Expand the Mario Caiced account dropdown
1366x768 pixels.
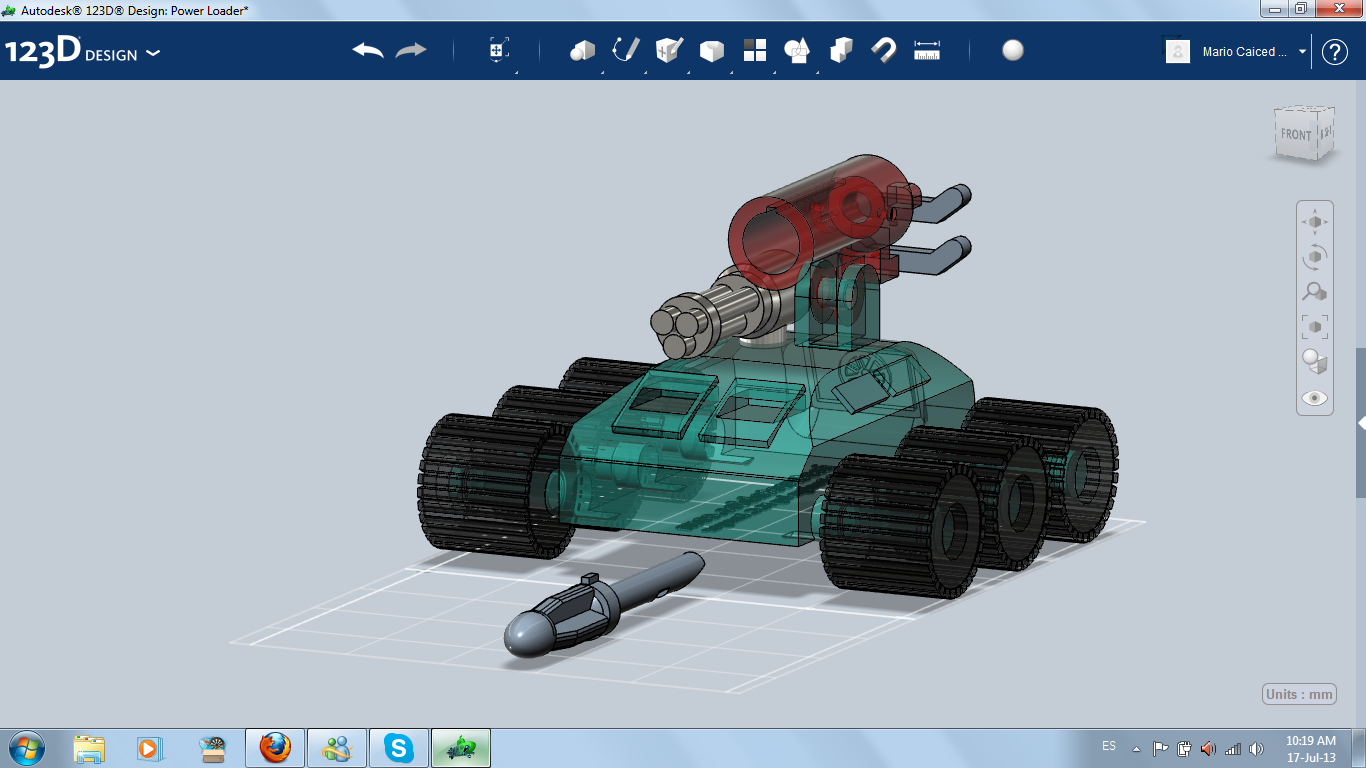[x=1302, y=52]
